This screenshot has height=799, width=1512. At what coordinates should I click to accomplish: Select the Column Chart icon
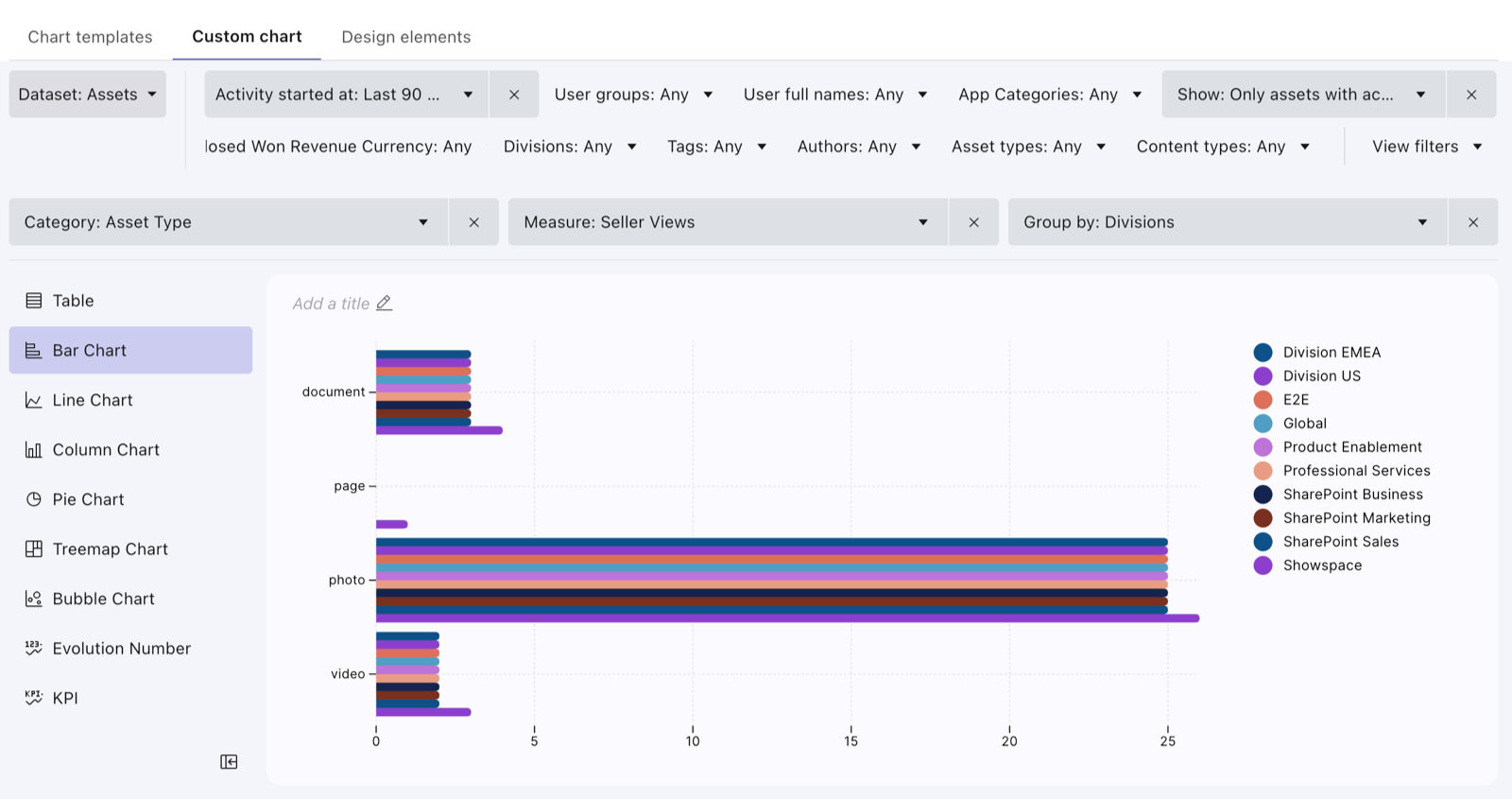click(x=34, y=450)
